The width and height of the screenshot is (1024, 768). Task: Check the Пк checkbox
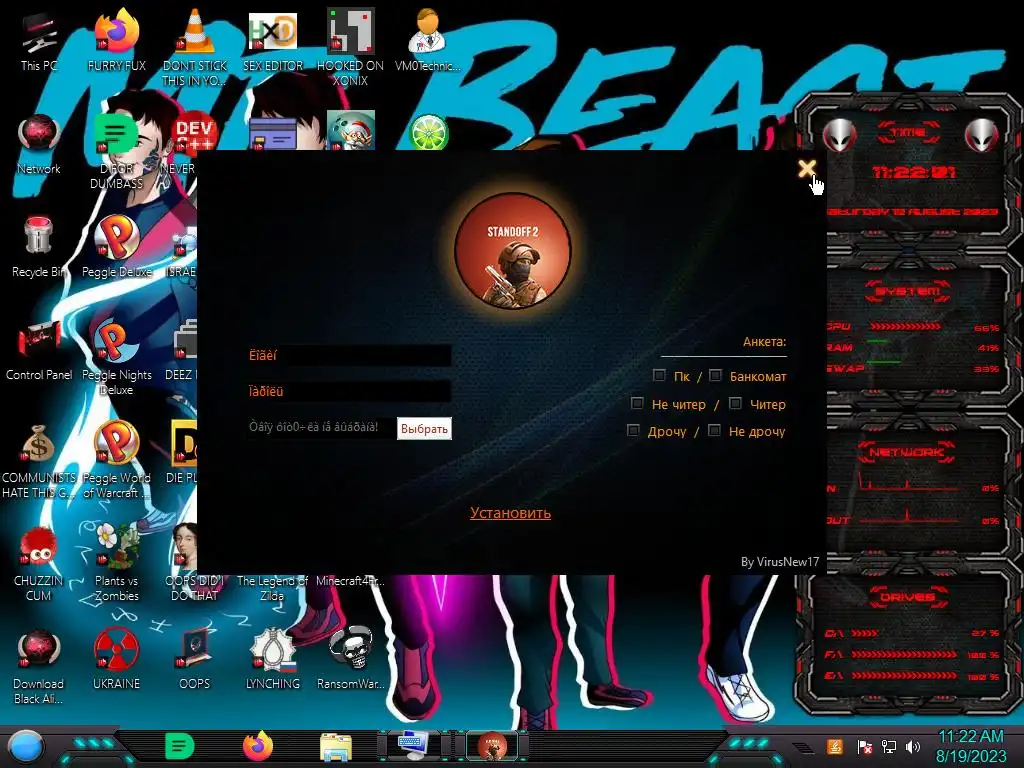(659, 375)
